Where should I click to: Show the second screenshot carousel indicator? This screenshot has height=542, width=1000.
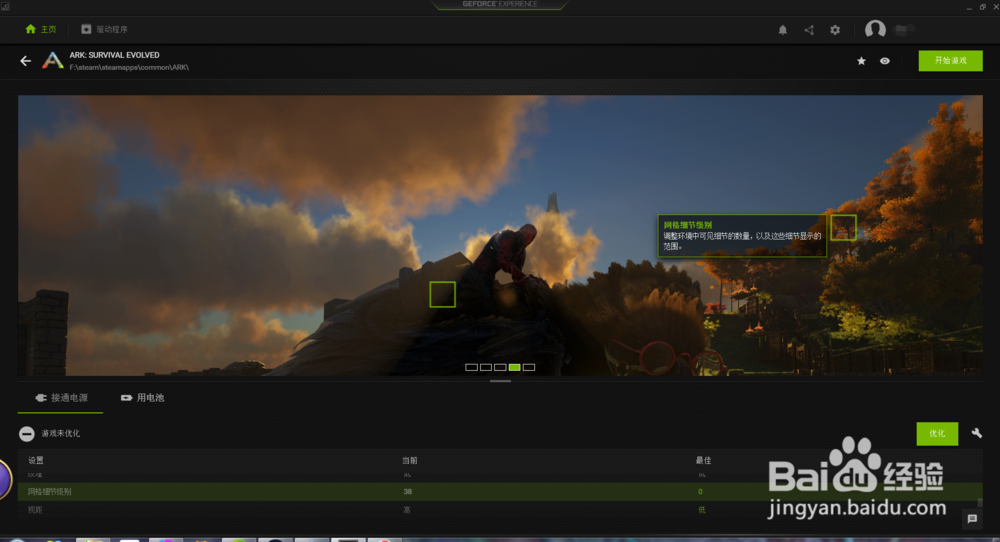485,367
